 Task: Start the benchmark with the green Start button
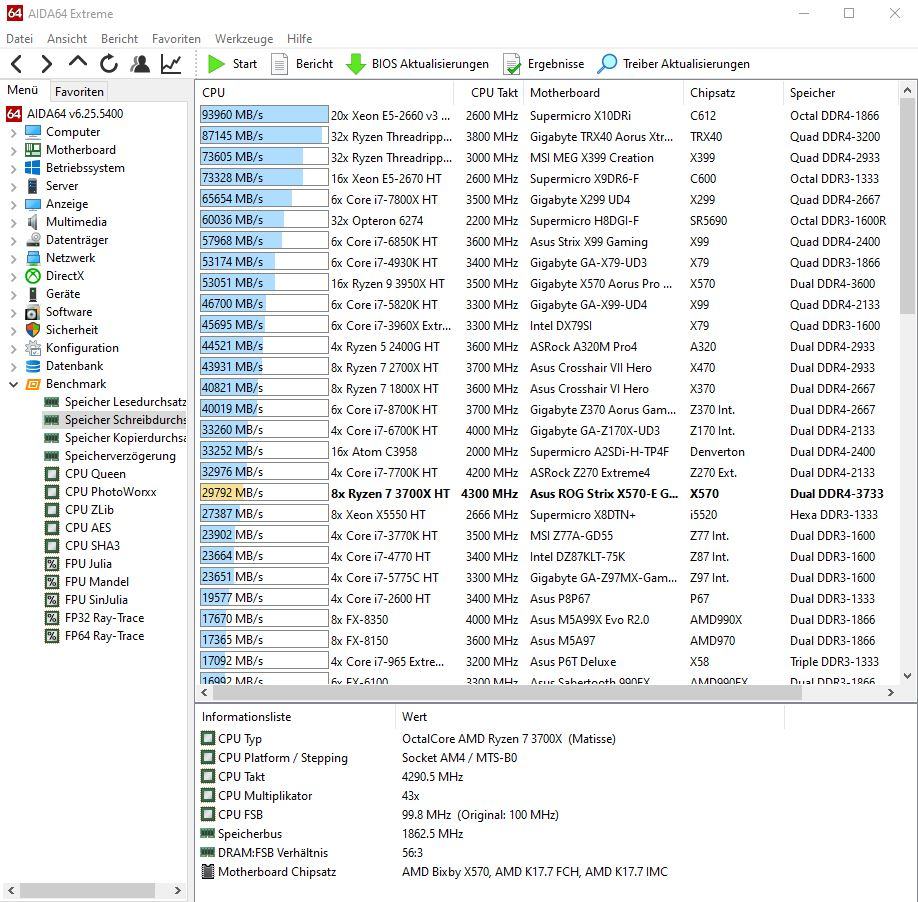(x=232, y=64)
